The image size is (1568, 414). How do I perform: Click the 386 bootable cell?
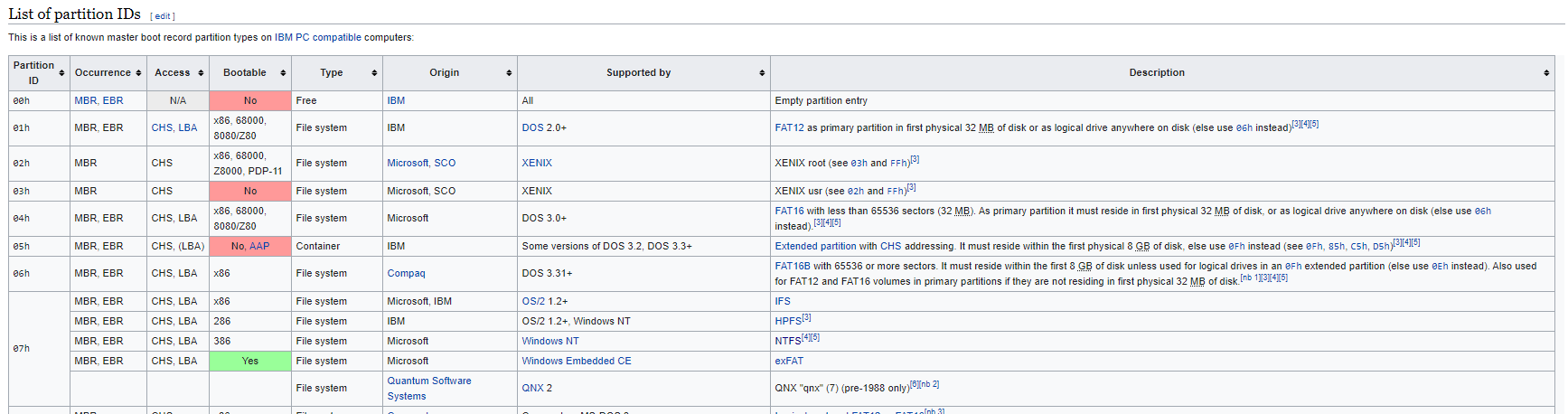[250, 341]
